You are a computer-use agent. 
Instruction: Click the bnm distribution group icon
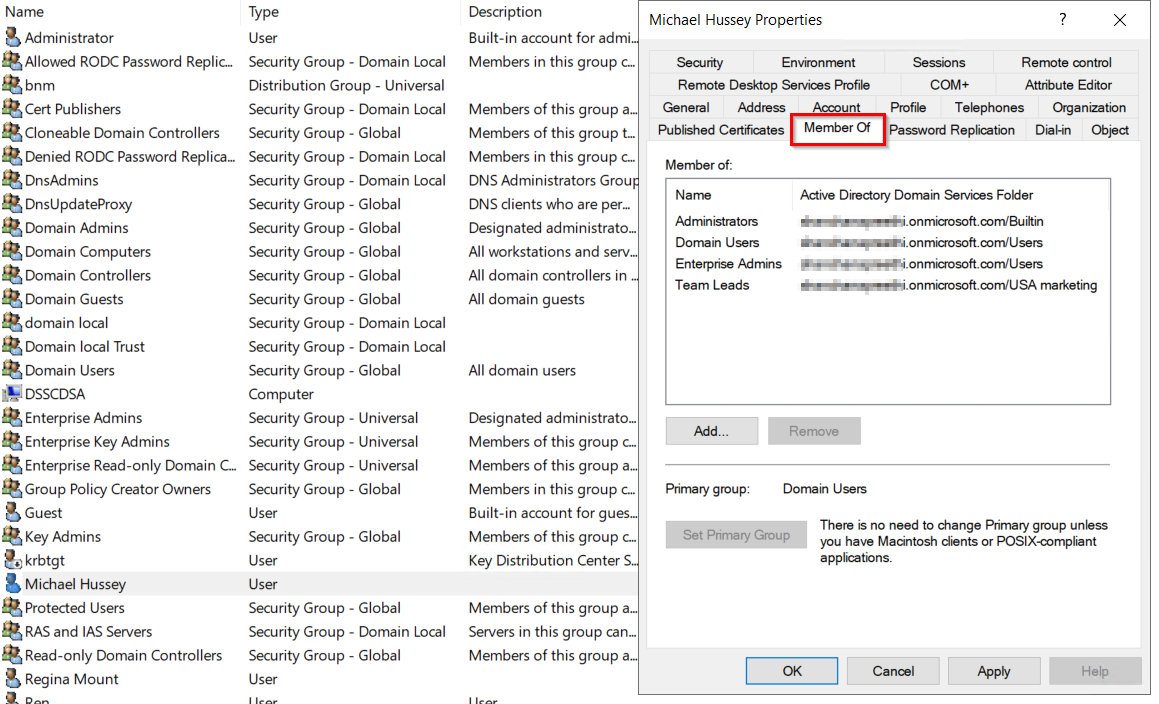[x=12, y=85]
